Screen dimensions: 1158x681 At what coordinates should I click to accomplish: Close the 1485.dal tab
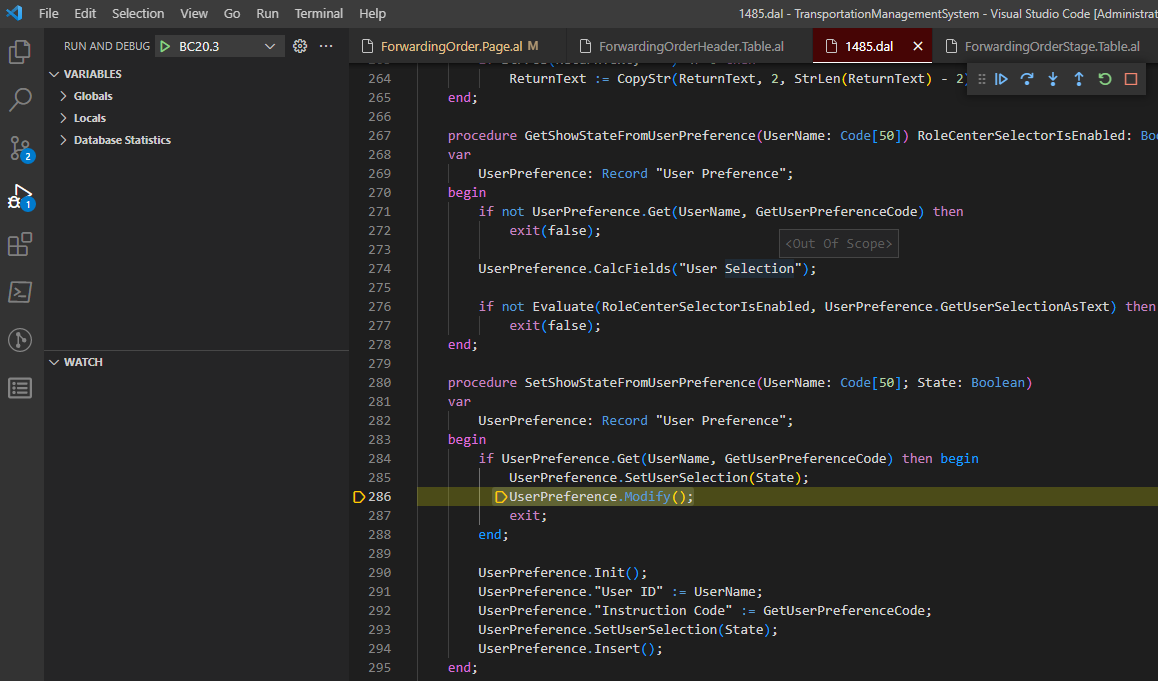(x=918, y=47)
